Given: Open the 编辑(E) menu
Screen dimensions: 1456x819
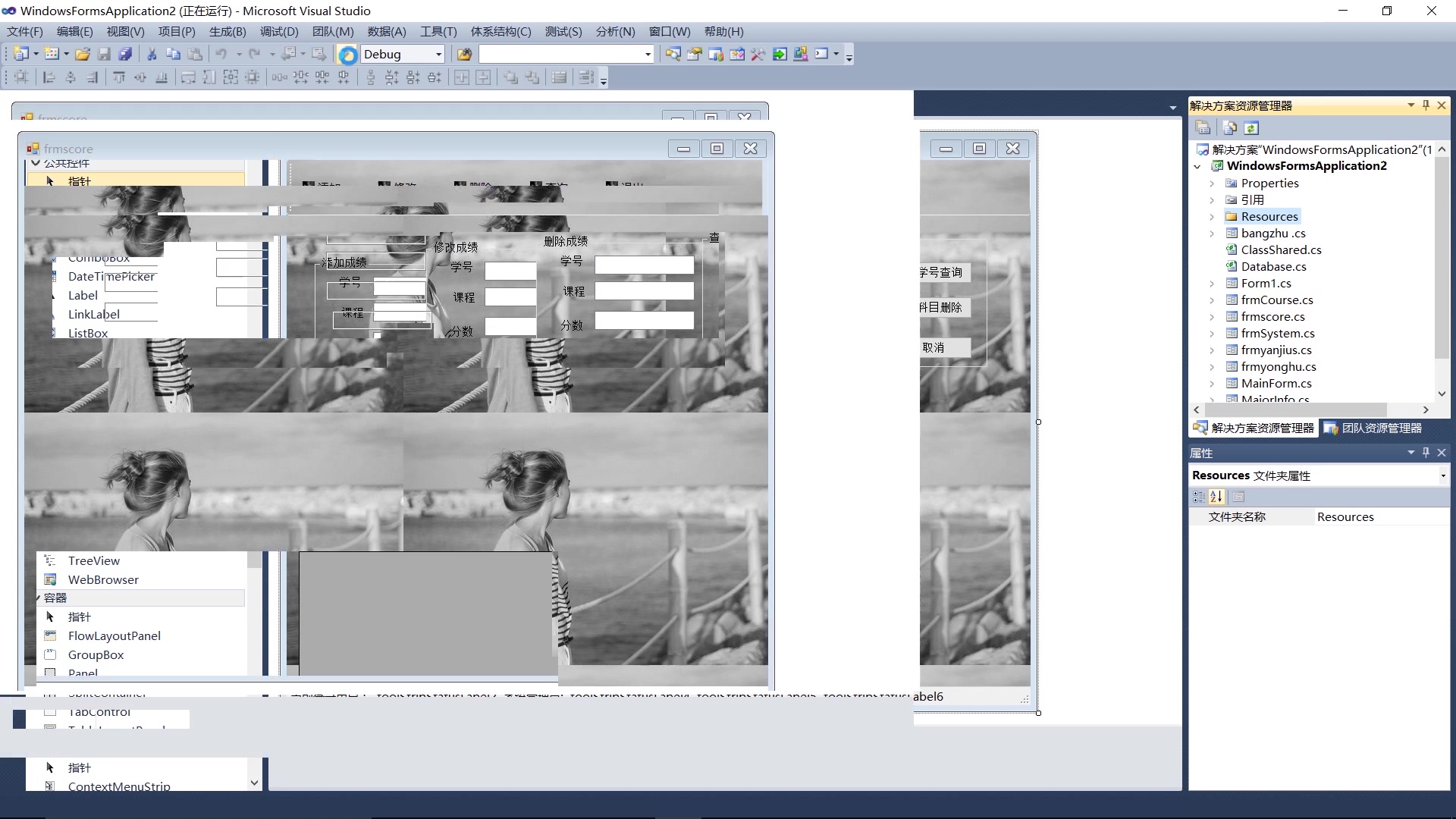Looking at the screenshot, I should click(x=74, y=31).
